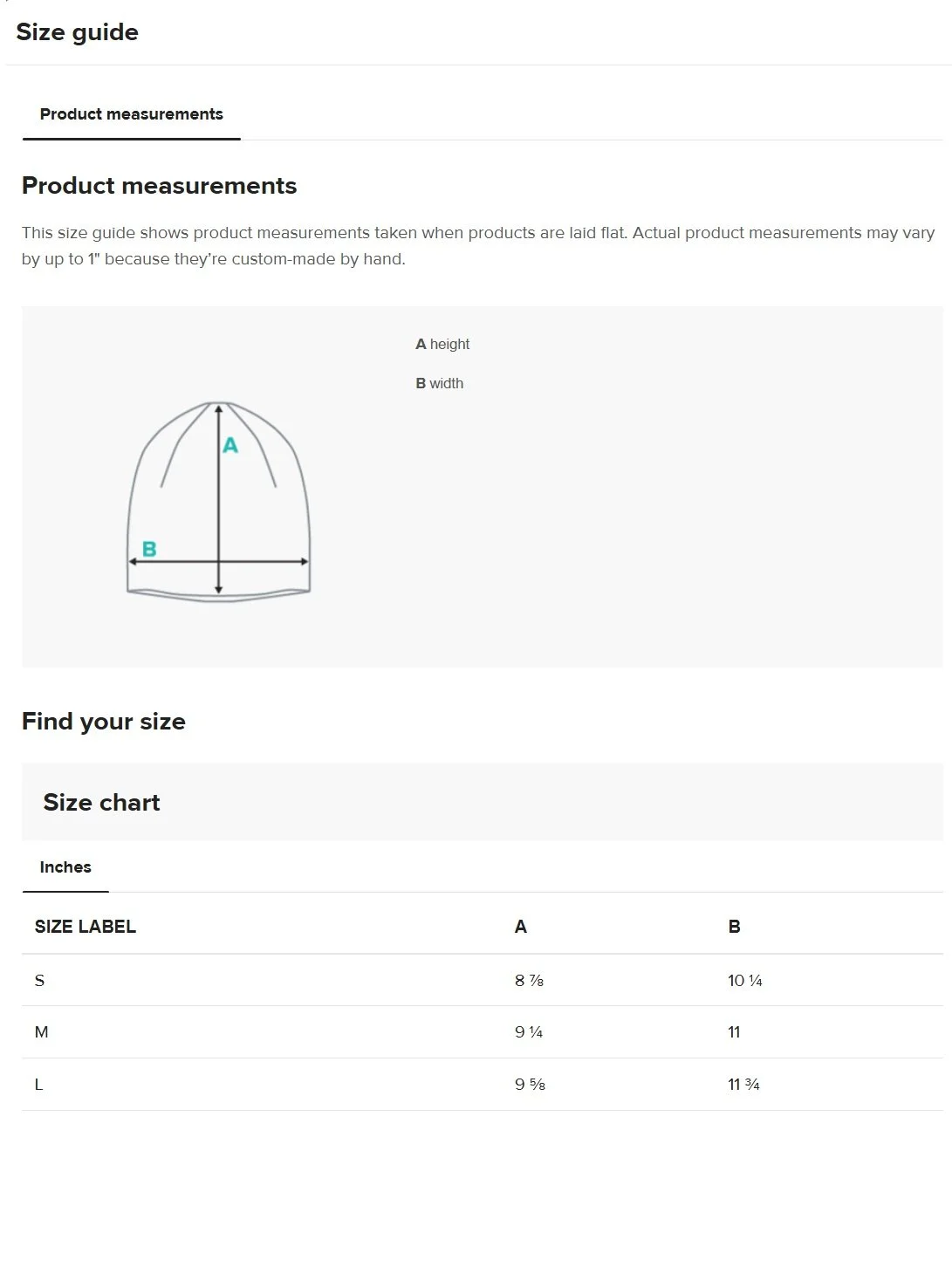Click the A height legend entry
Screen dimensions: 952x1267
click(442, 345)
